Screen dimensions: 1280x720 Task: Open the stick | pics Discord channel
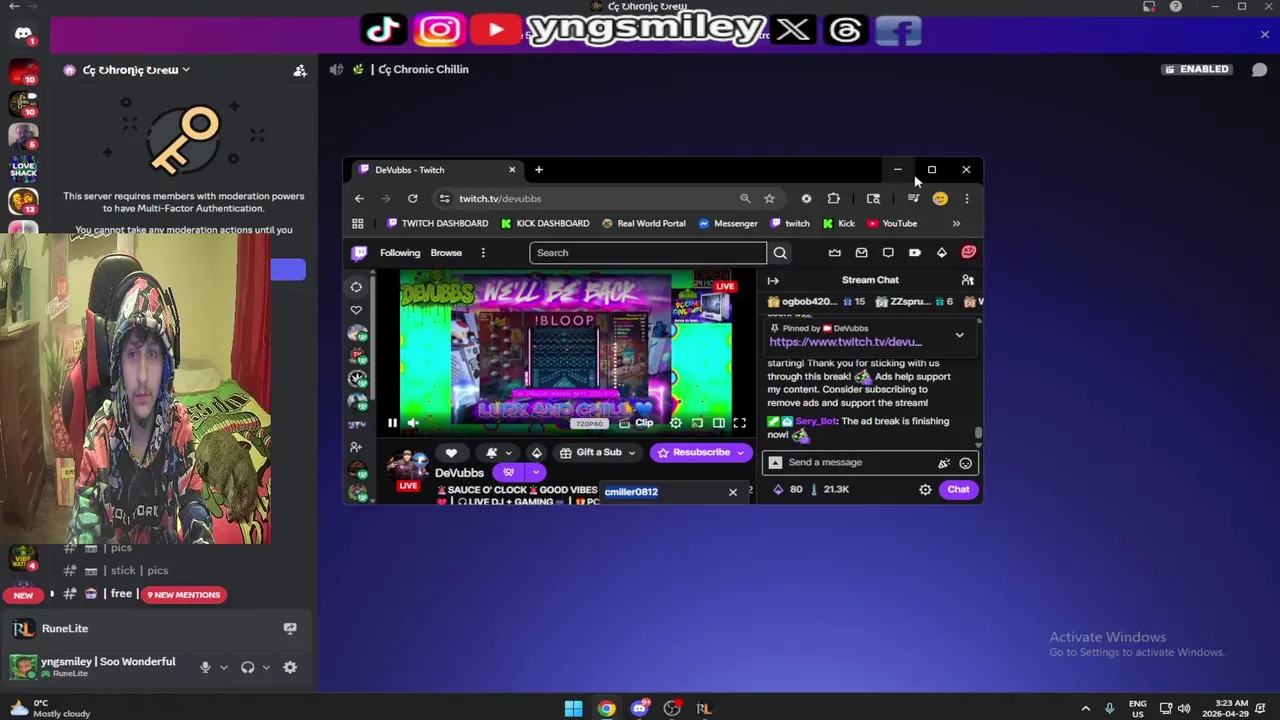(x=138, y=571)
